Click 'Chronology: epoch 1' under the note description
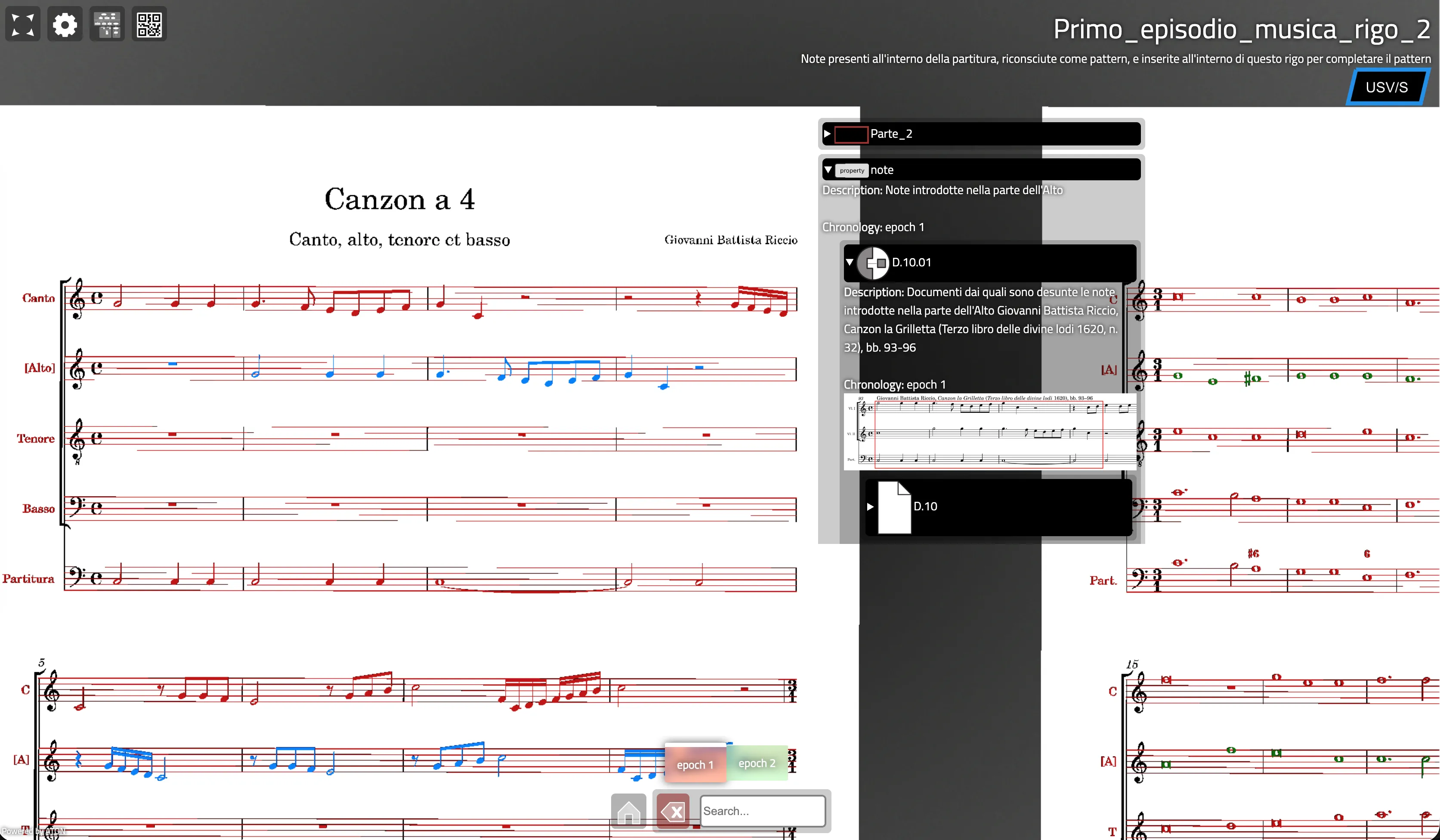This screenshot has width=1440, height=840. pyautogui.click(x=873, y=227)
